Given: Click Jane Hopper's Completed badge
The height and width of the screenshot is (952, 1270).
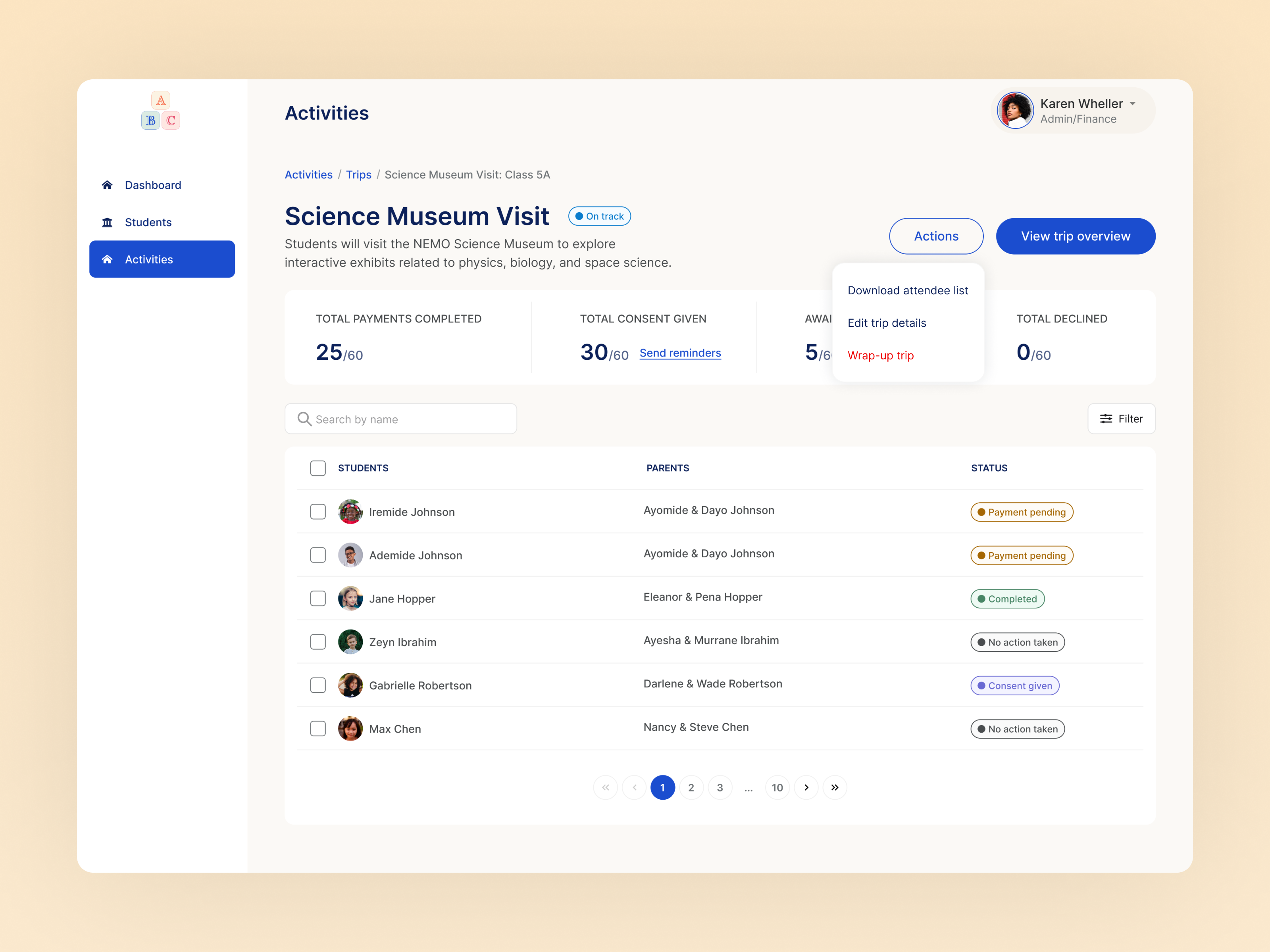Looking at the screenshot, I should pyautogui.click(x=1007, y=599).
